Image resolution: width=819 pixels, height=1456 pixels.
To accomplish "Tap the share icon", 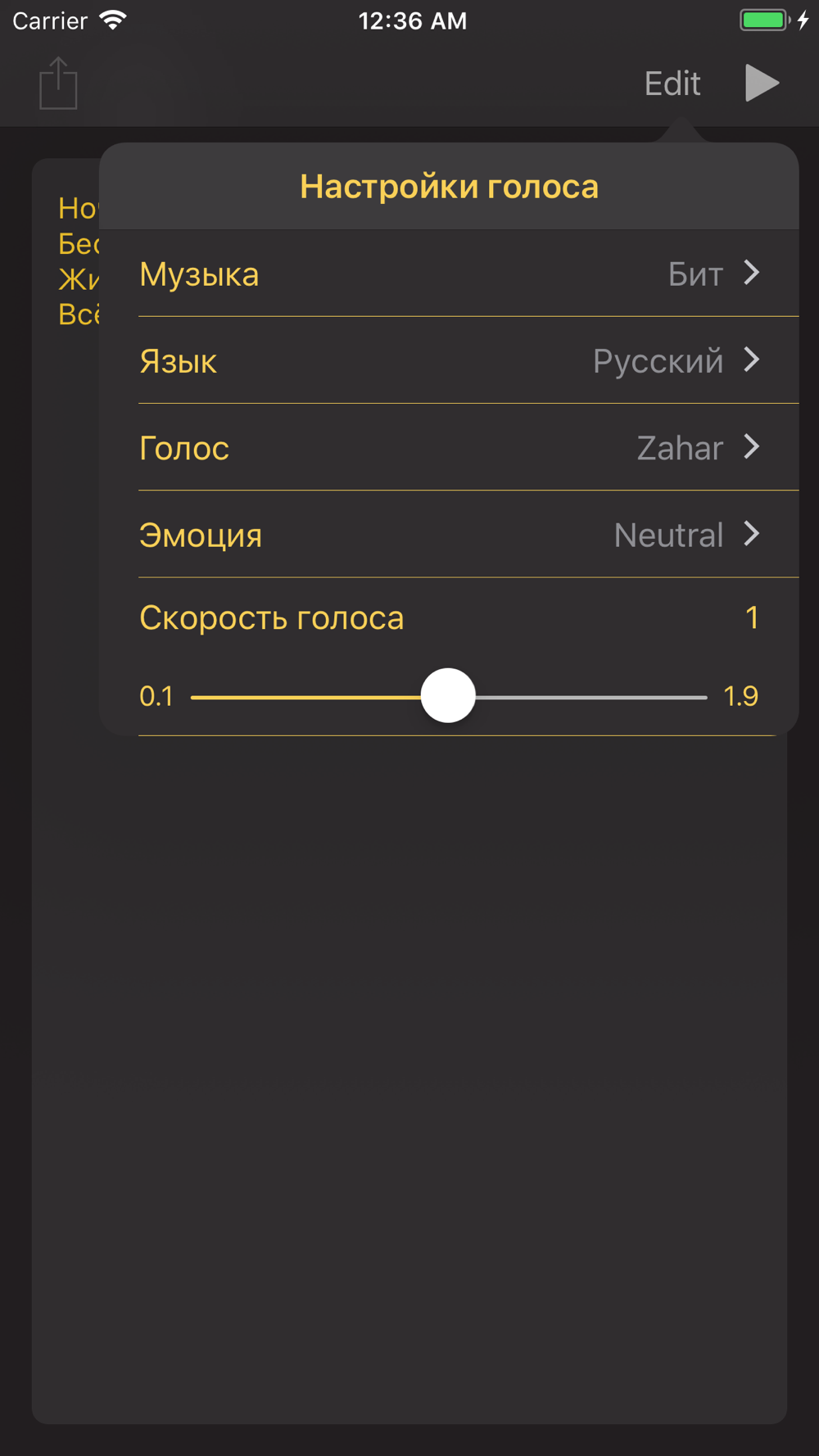I will point(58,84).
